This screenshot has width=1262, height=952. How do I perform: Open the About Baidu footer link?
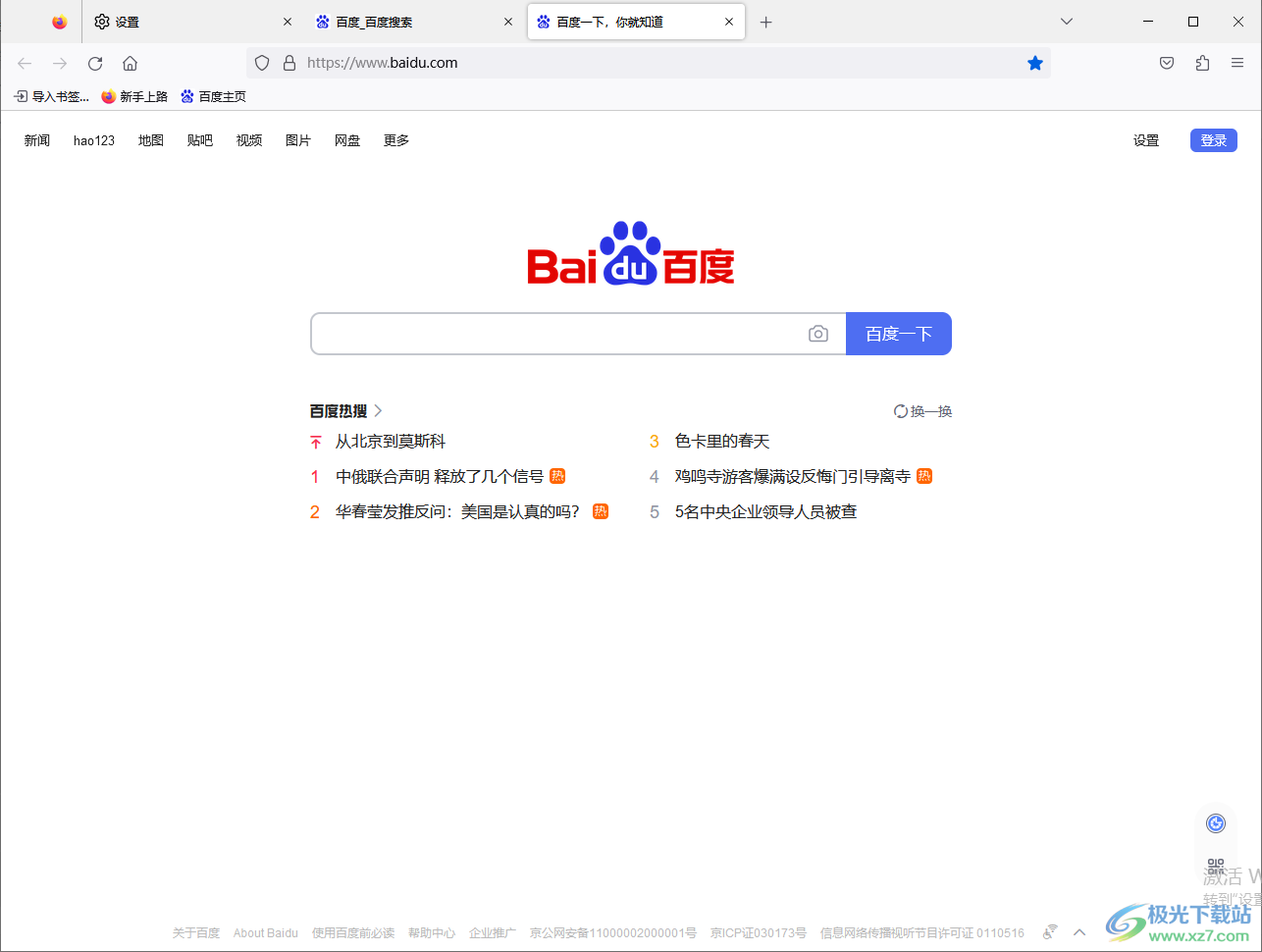pos(266,932)
